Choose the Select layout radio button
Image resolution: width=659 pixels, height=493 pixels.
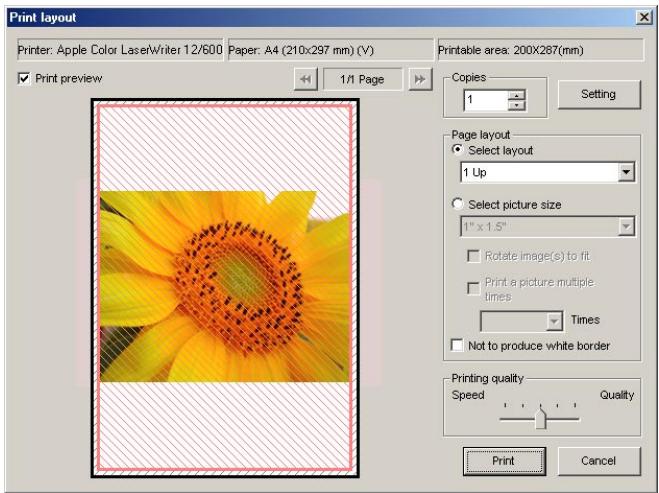pos(457,150)
